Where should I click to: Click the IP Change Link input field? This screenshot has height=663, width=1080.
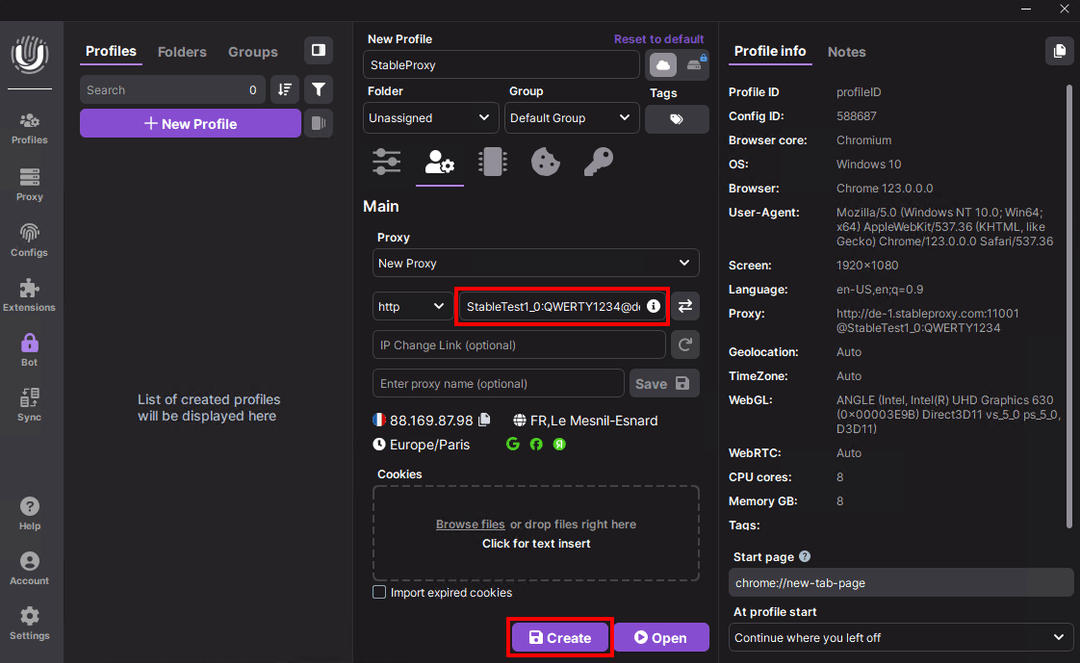(x=518, y=345)
